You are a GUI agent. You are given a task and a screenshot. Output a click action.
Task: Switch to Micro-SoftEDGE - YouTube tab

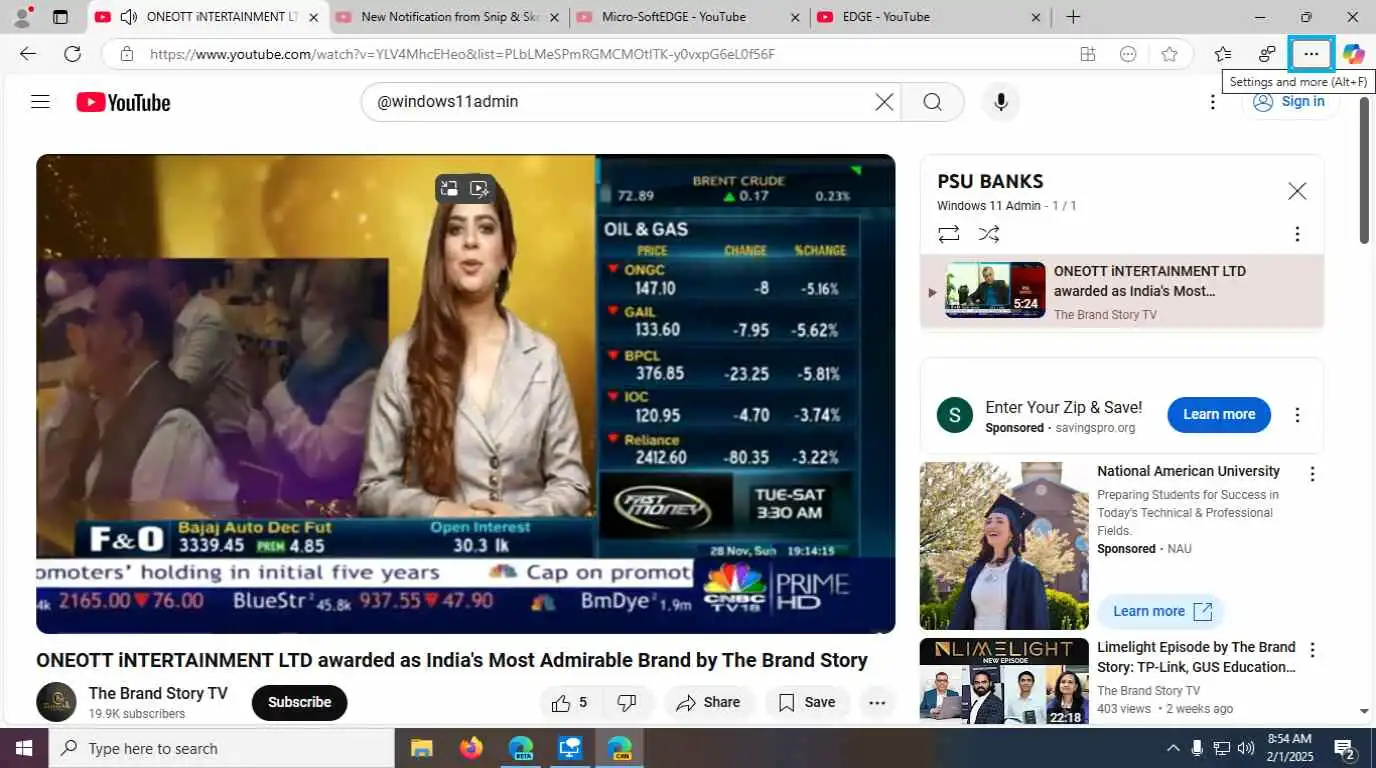coord(688,17)
